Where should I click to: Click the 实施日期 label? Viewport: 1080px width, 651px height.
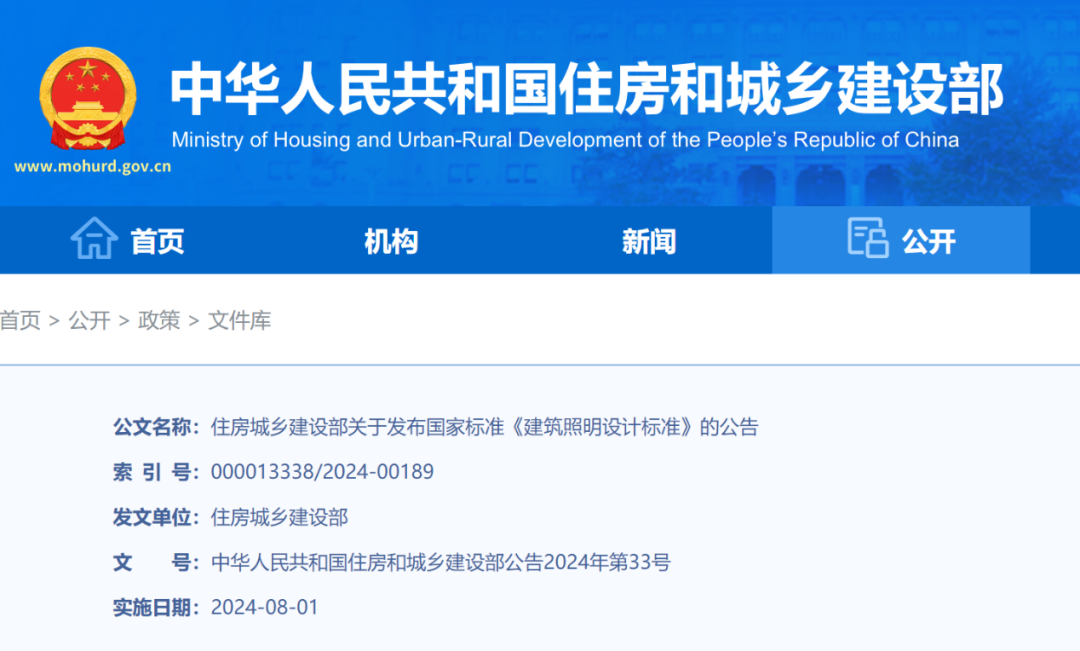click(x=156, y=608)
